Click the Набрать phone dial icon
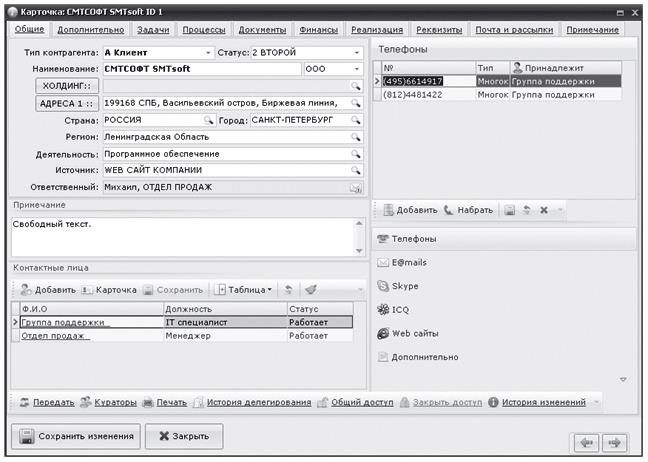Viewport: 648px width, 462px height. pos(449,211)
